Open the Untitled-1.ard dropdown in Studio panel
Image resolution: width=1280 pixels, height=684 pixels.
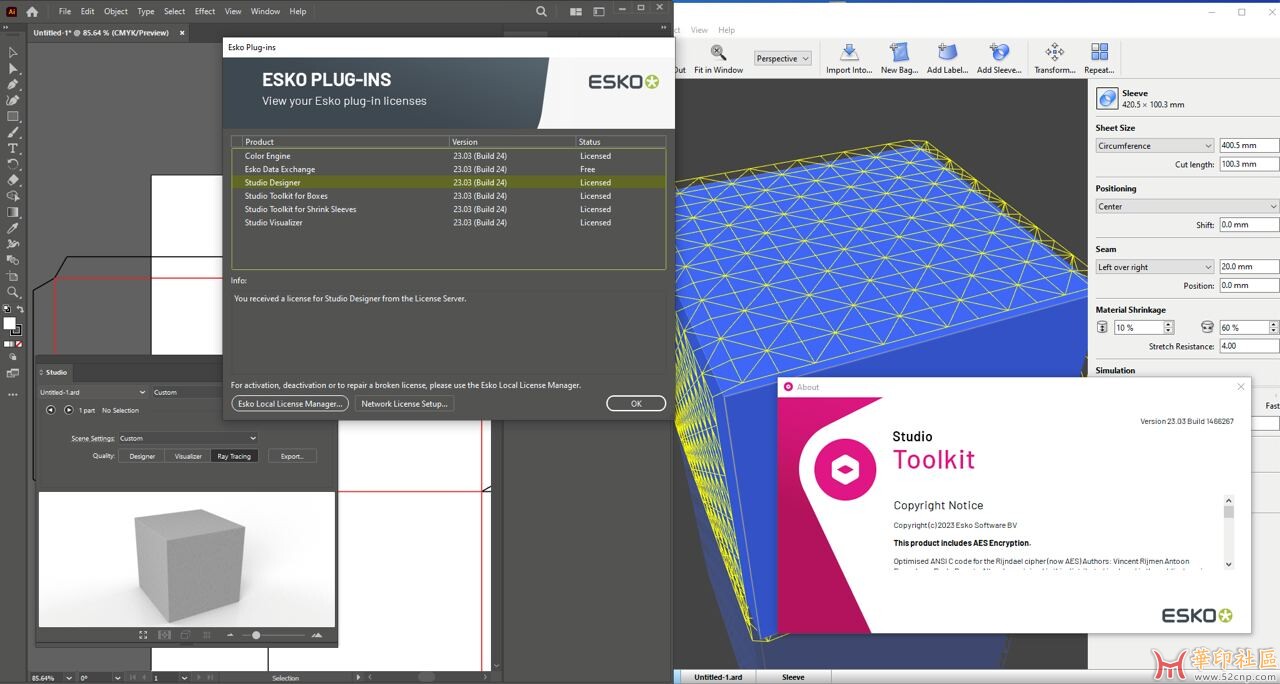click(92, 392)
